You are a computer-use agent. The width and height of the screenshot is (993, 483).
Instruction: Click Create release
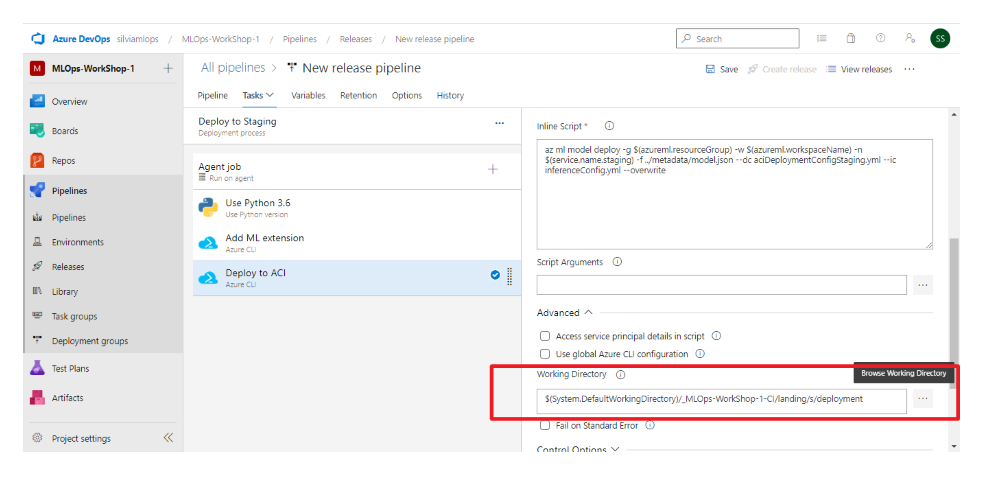click(782, 70)
